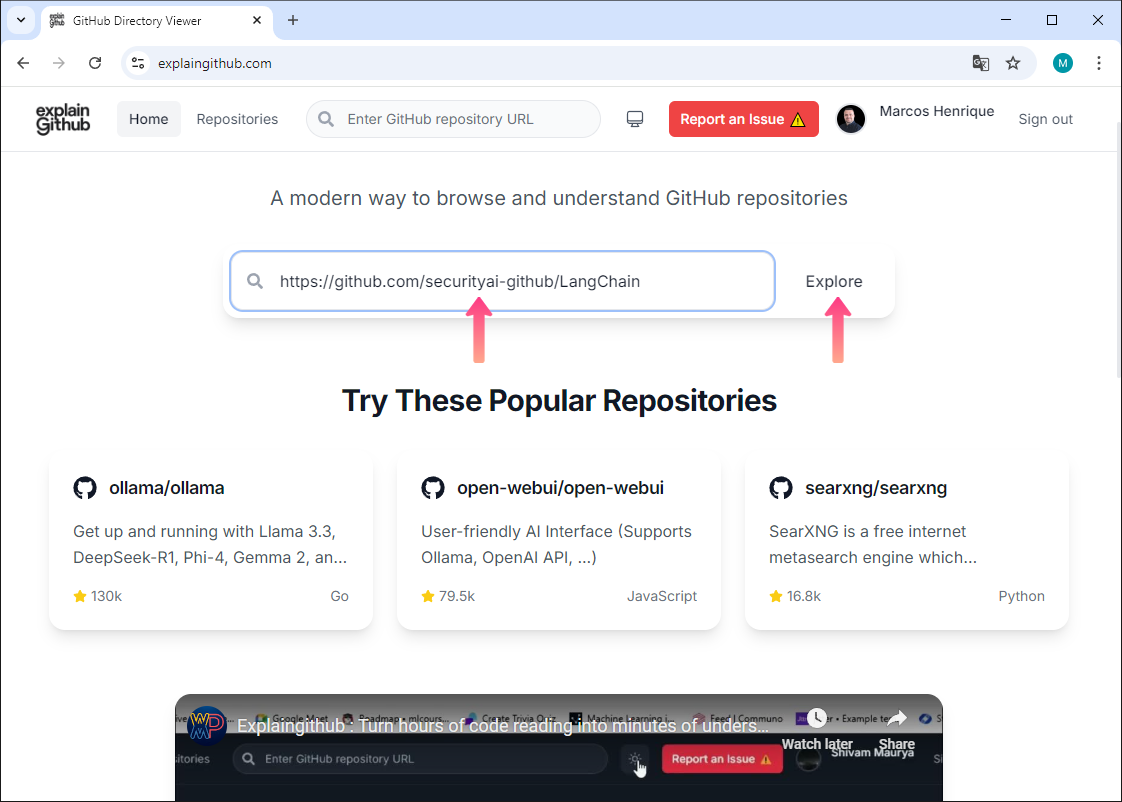
Task: Click the Python language label
Action: [x=1021, y=596]
